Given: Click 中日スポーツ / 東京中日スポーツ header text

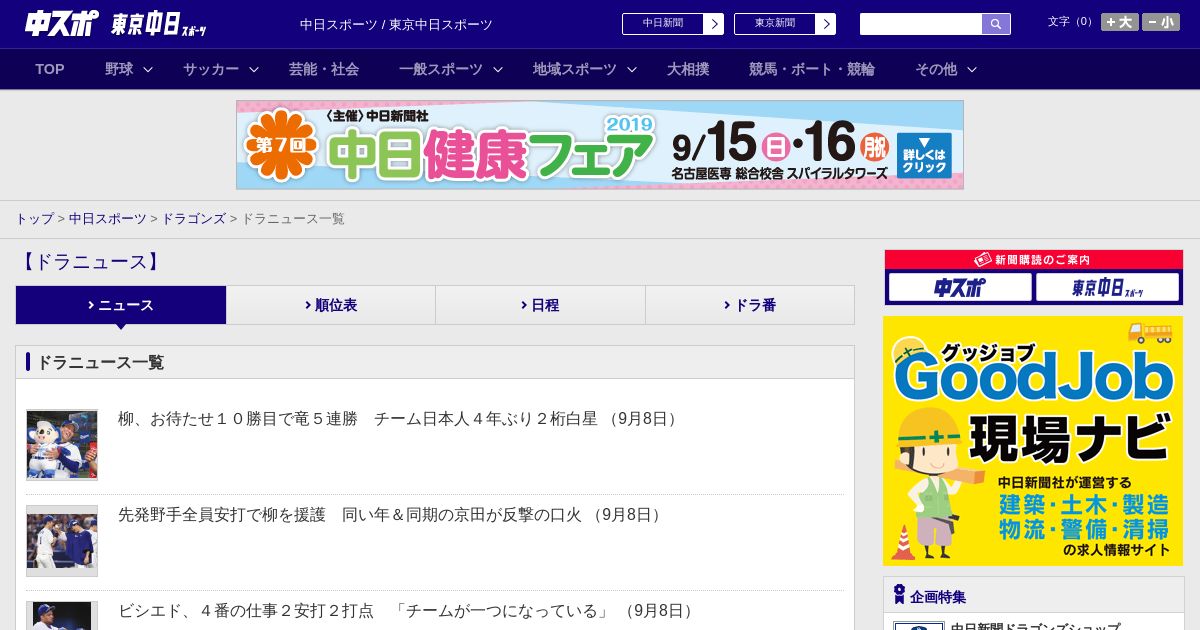Looking at the screenshot, I should 396,25.
